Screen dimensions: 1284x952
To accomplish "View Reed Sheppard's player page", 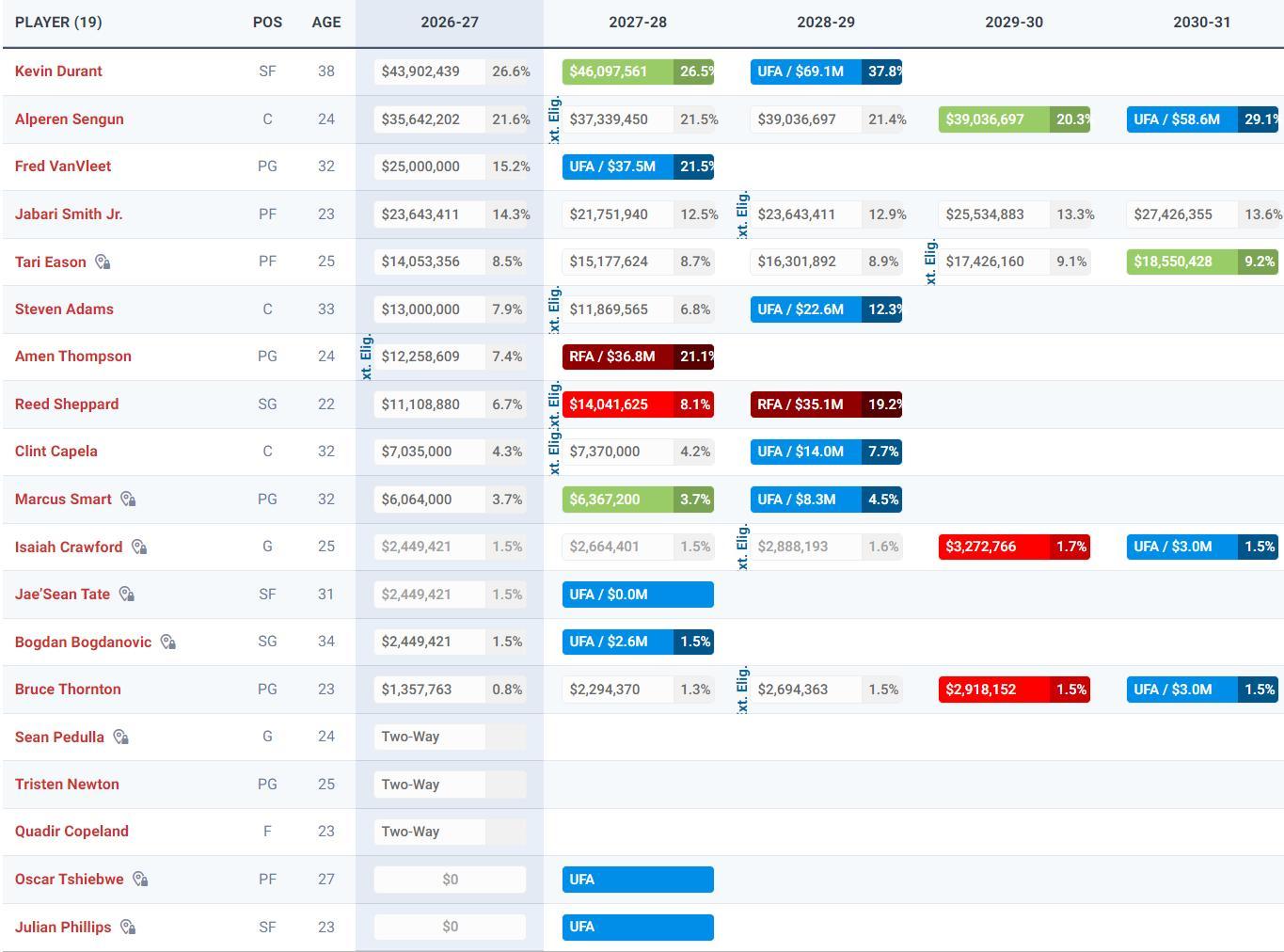I will (67, 405).
